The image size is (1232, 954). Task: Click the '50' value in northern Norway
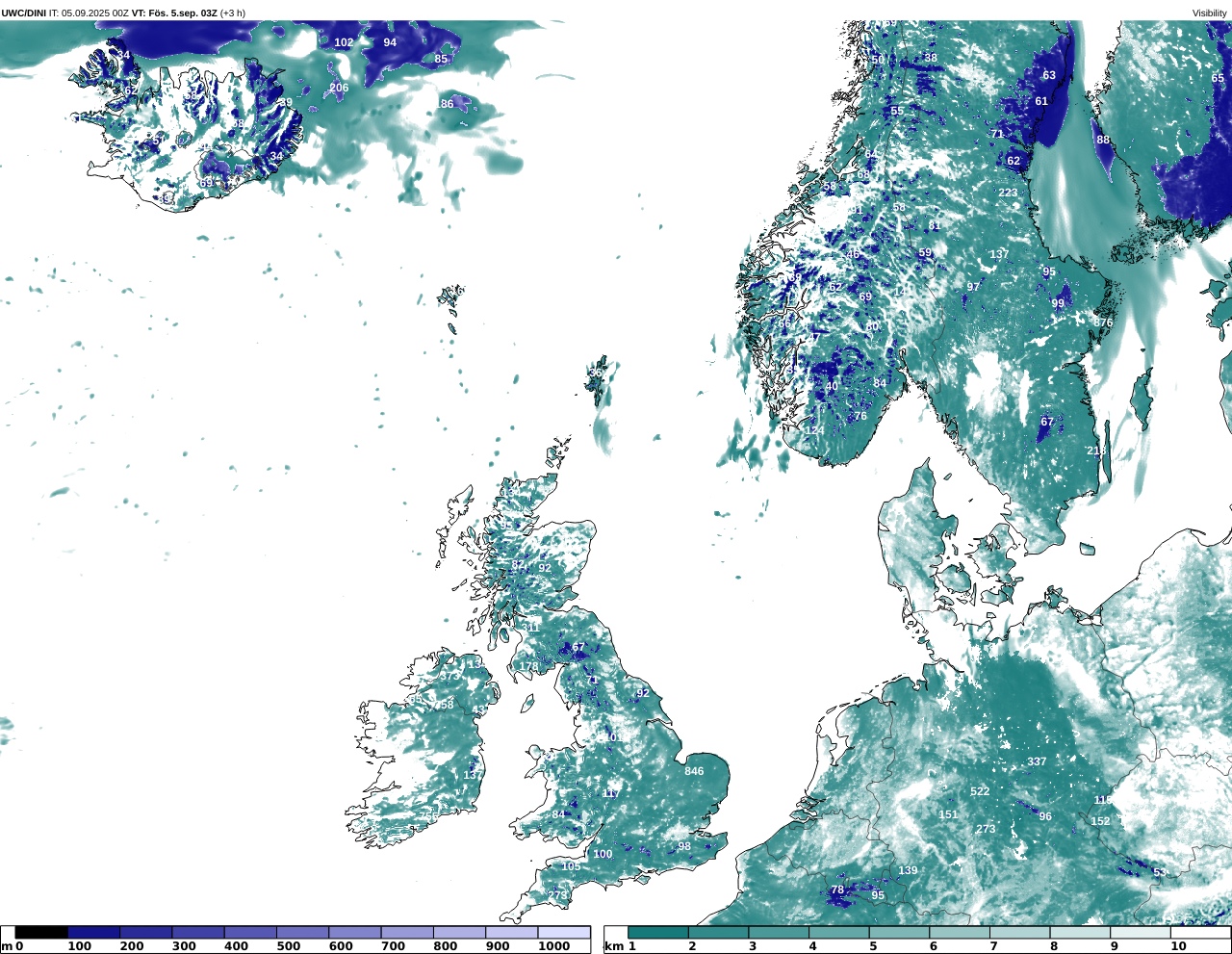pos(878,60)
